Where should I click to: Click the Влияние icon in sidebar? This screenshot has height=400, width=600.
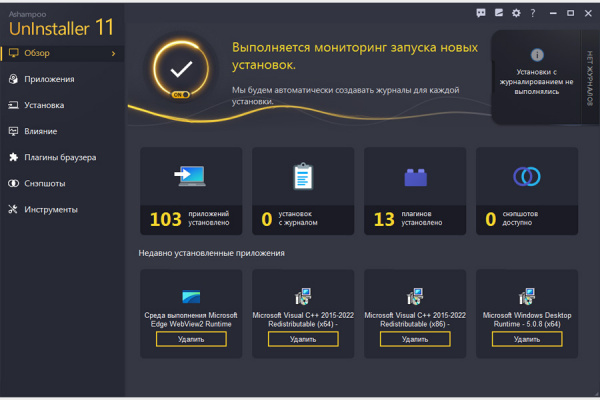pyautogui.click(x=13, y=131)
